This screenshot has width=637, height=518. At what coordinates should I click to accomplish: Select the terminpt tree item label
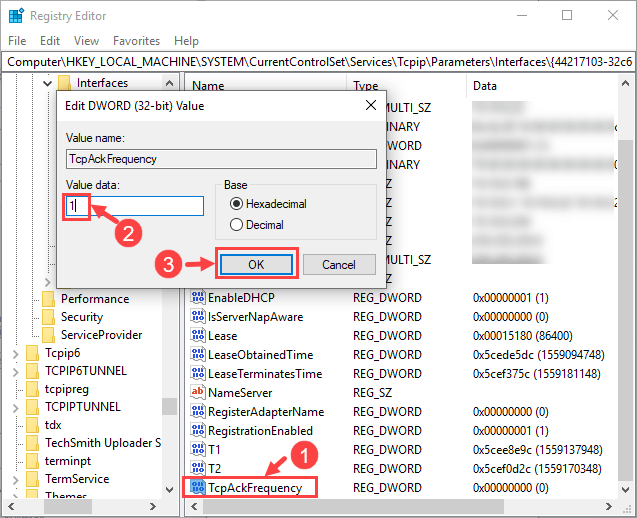point(68,461)
